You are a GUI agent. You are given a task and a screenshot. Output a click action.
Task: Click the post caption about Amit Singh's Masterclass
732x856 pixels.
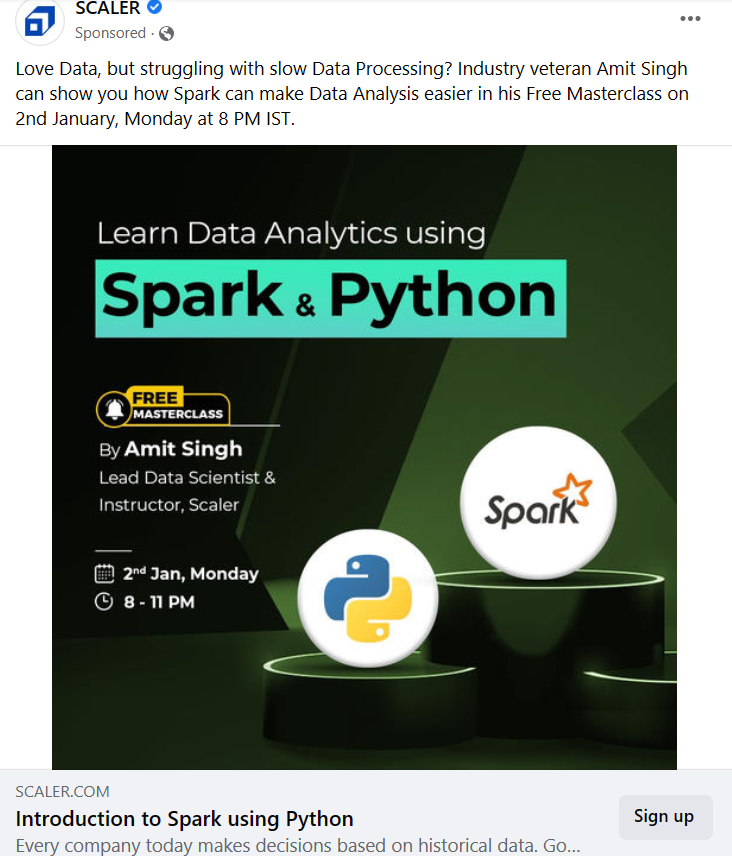point(352,93)
